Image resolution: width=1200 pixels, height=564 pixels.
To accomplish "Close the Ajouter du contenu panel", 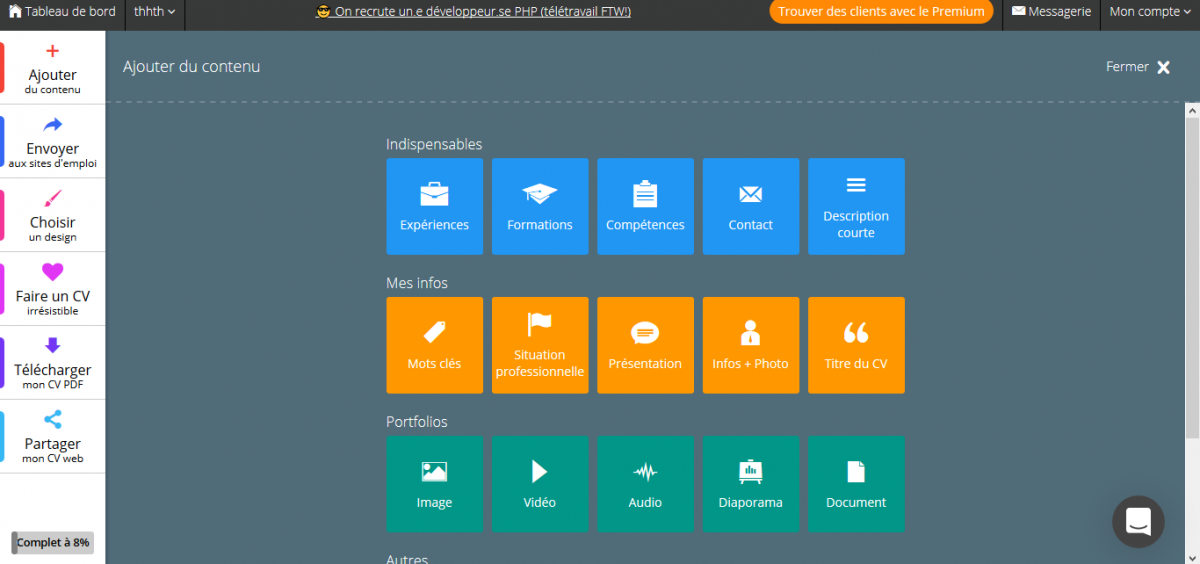I will [x=1138, y=67].
